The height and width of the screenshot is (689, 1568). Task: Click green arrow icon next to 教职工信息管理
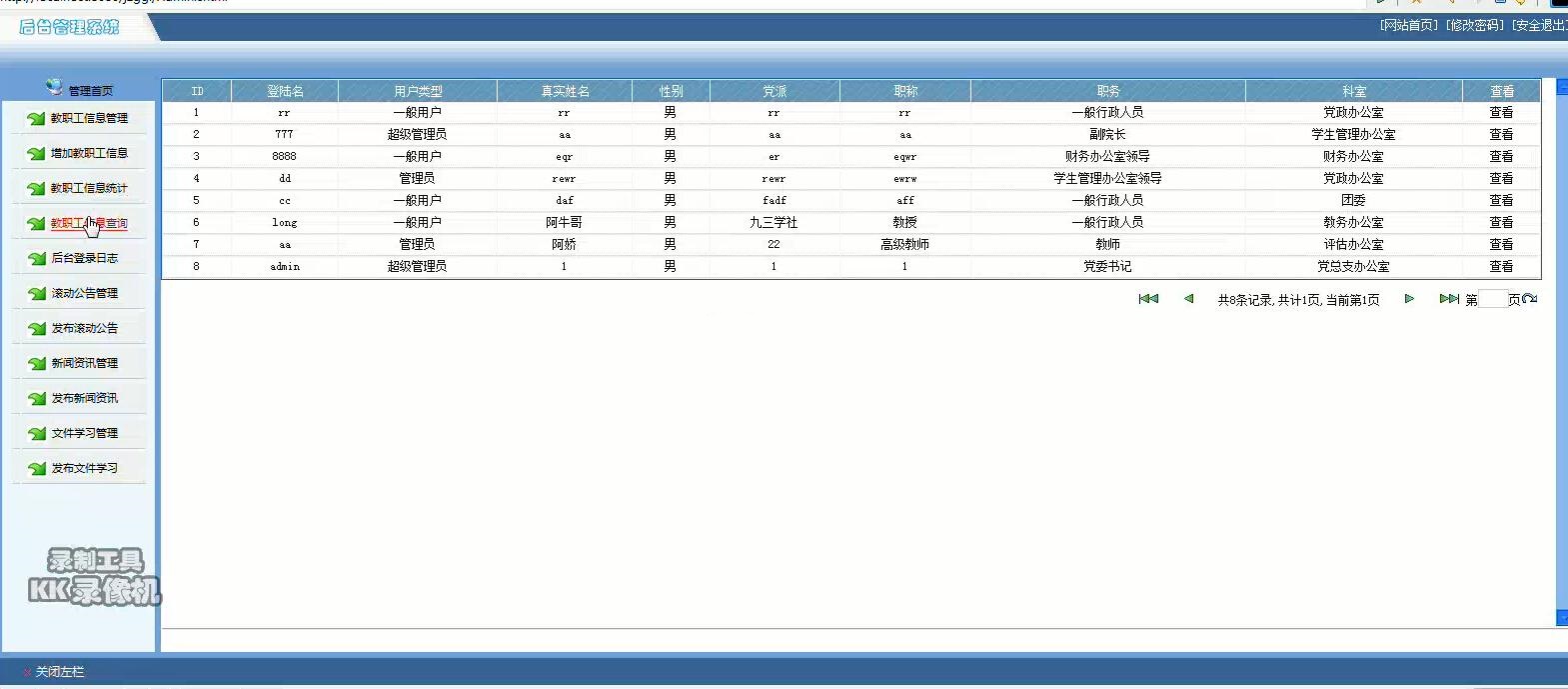pyautogui.click(x=36, y=119)
